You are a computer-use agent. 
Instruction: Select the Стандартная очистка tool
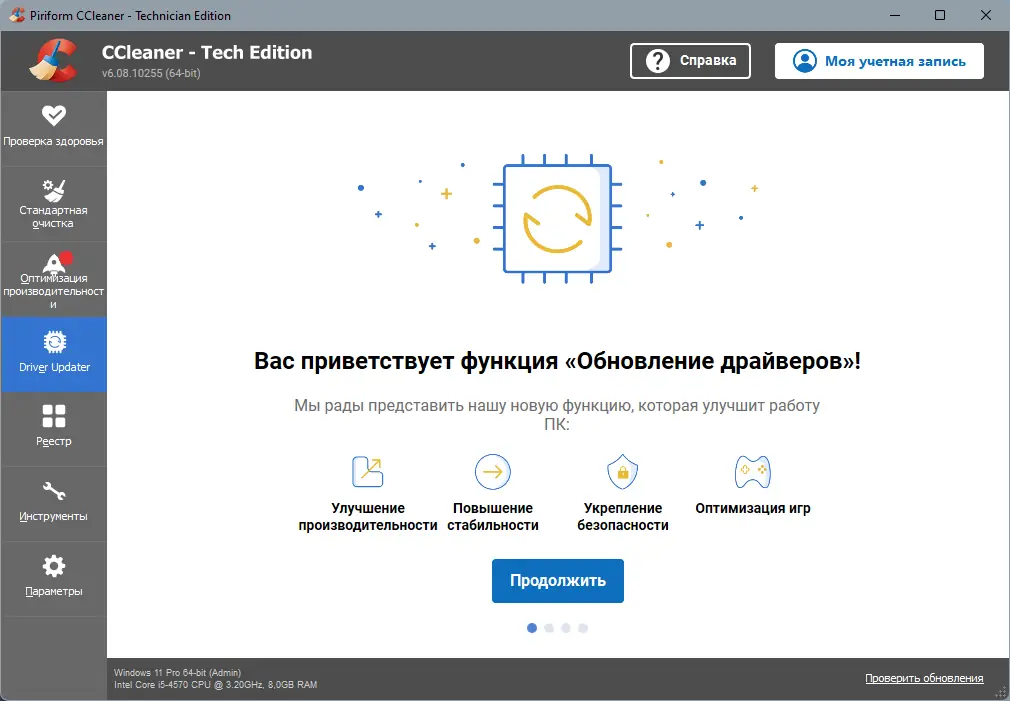(54, 201)
